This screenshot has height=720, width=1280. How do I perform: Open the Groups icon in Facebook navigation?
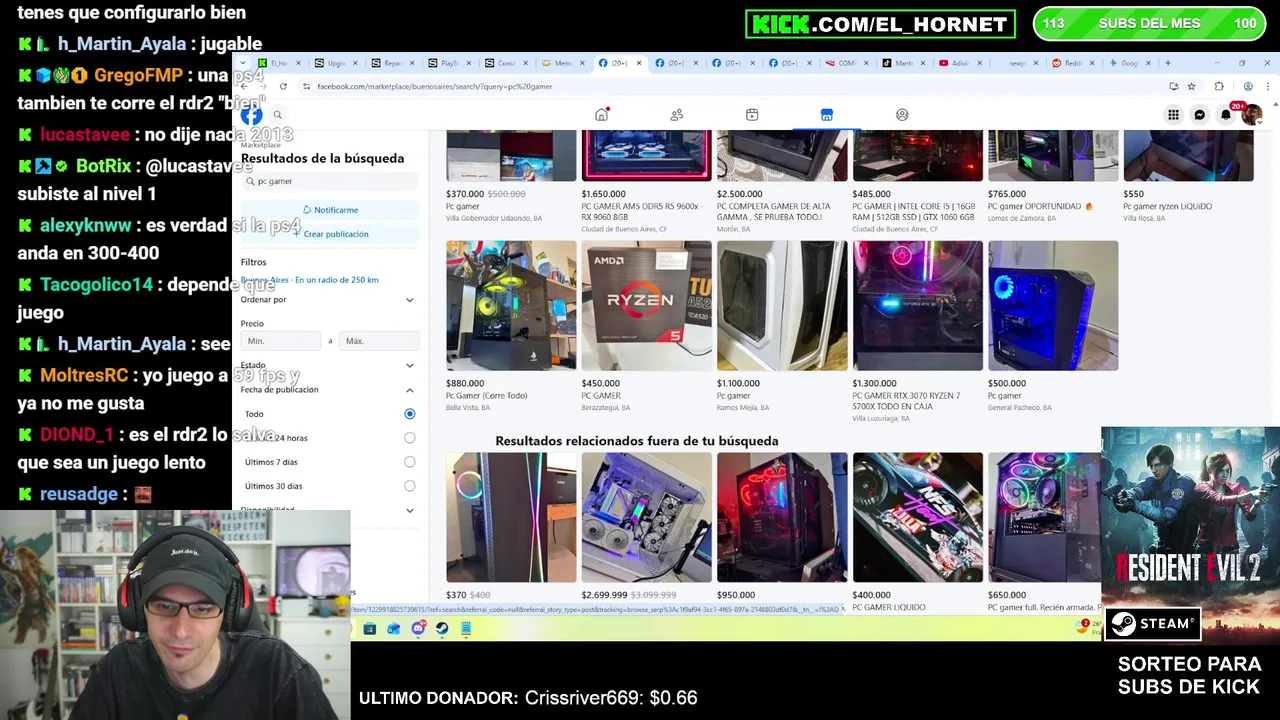[x=902, y=115]
